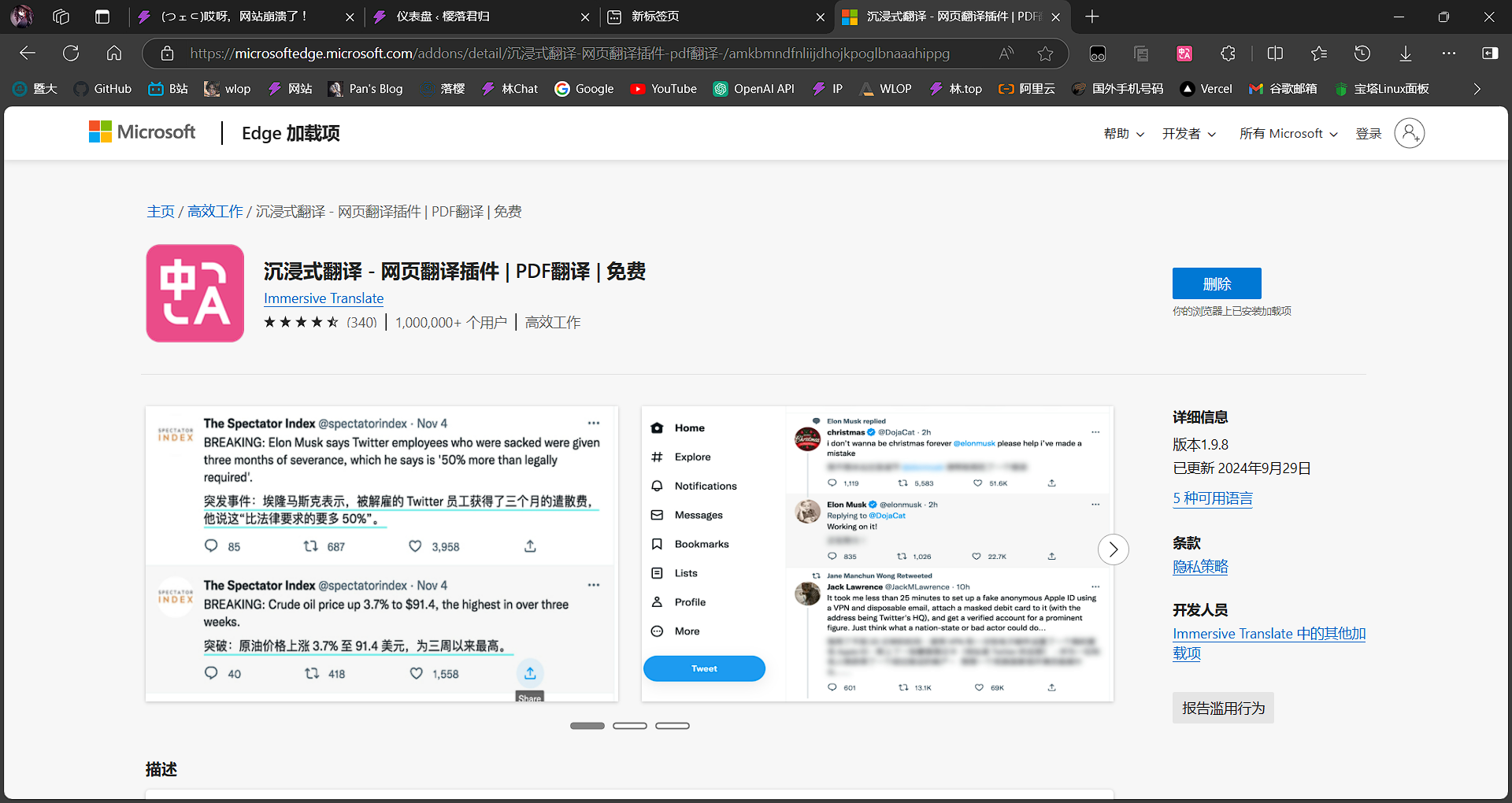Expand the 帮助 dropdown menu
The height and width of the screenshot is (803, 1512).
[1124, 134]
